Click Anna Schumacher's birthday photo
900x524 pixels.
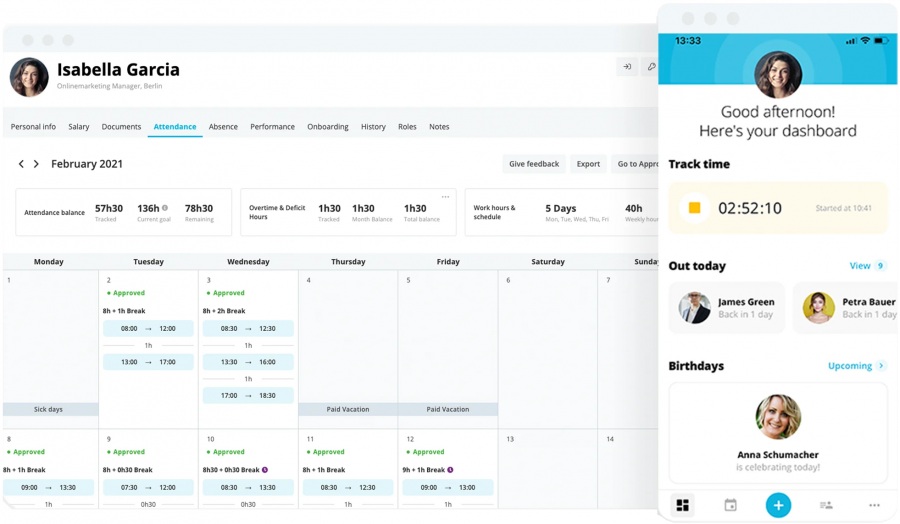coord(778,417)
